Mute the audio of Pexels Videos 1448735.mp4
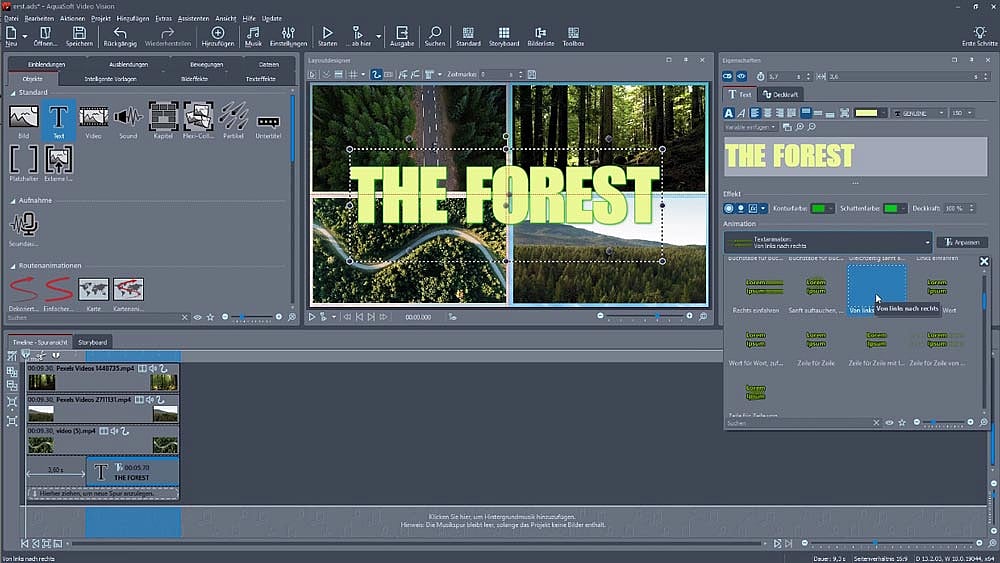The image size is (1000, 563). [153, 369]
